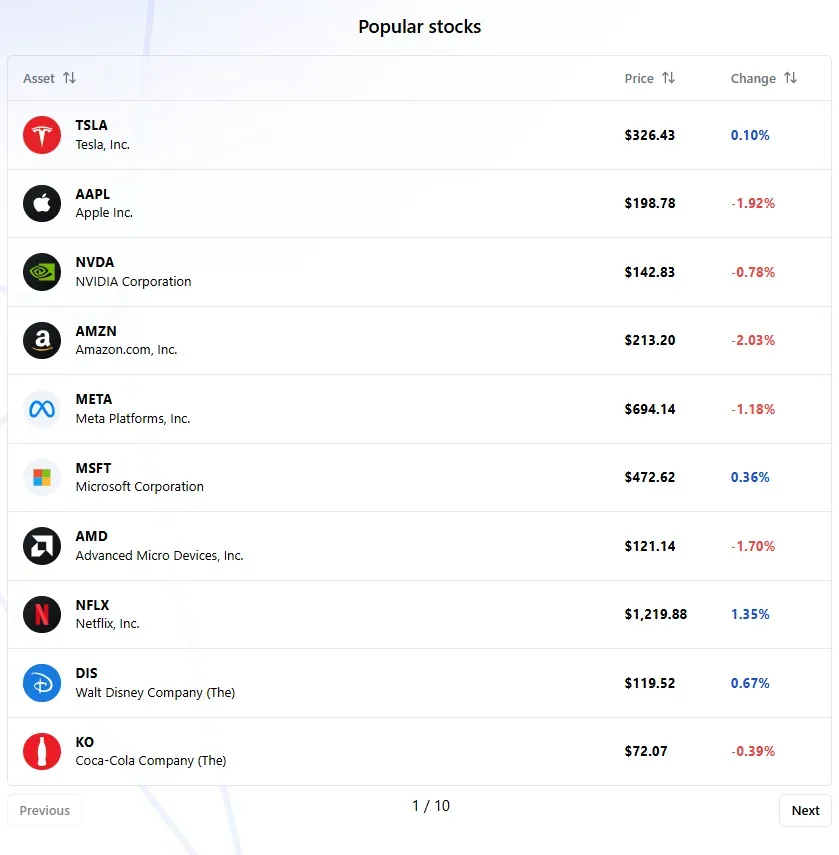
Task: Click the Apple logo icon
Action: pos(42,203)
